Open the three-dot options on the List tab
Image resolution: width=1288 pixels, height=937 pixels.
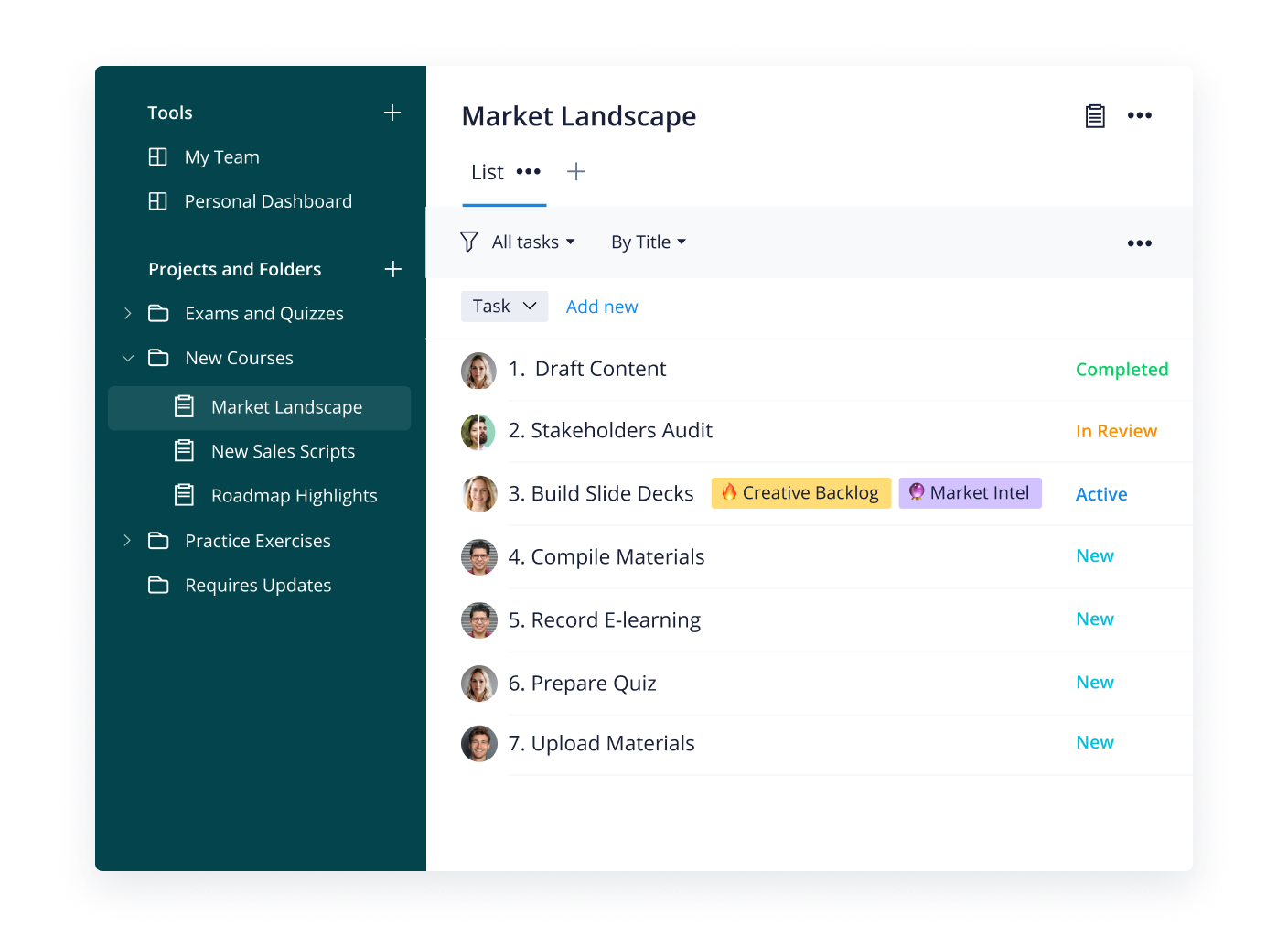529,171
